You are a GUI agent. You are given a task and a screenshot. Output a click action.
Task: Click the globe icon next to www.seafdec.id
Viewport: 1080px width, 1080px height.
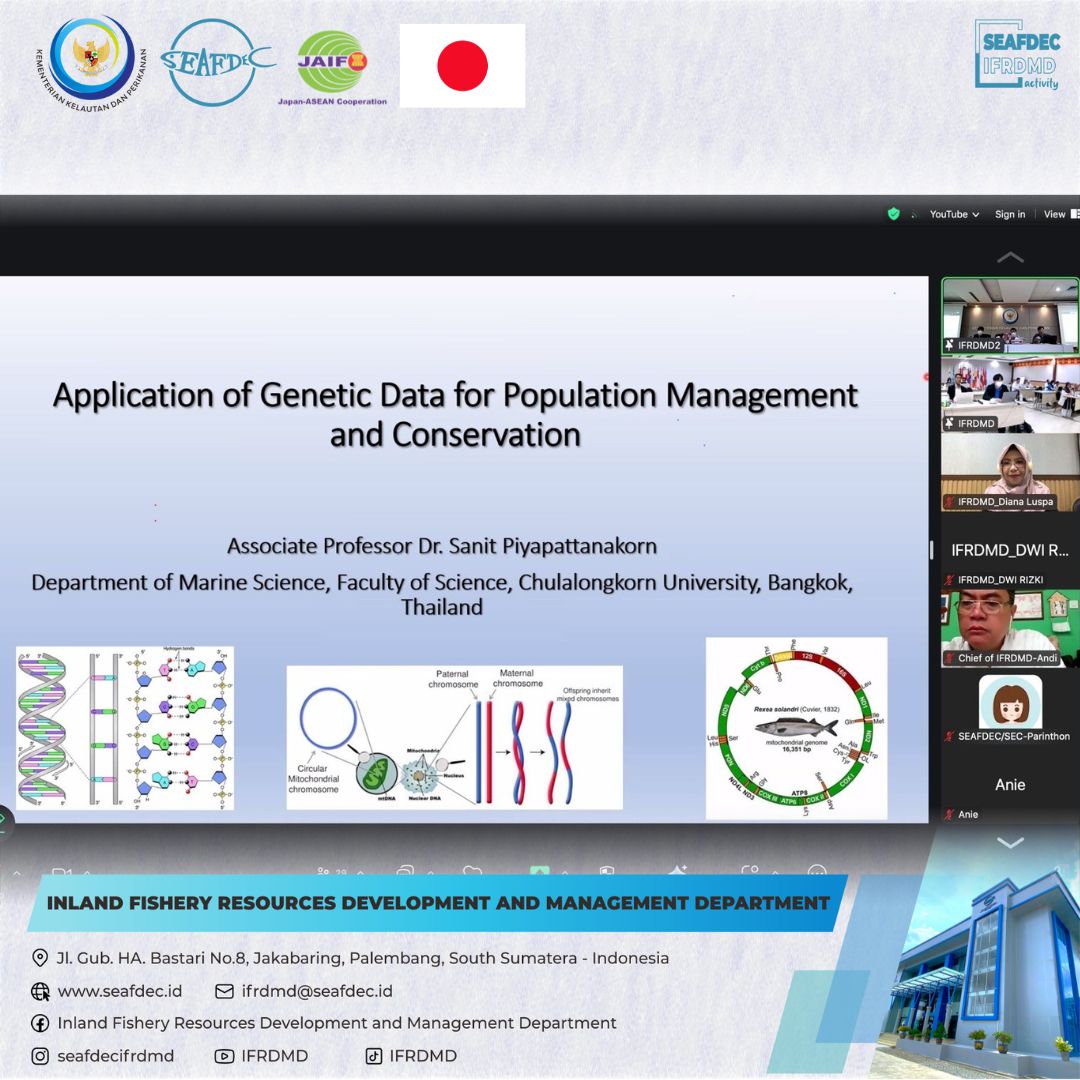point(40,991)
